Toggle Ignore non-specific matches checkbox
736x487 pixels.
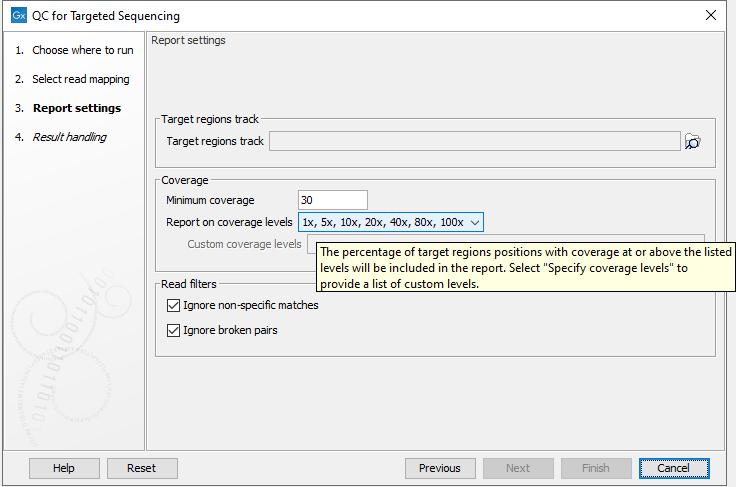pos(173,305)
